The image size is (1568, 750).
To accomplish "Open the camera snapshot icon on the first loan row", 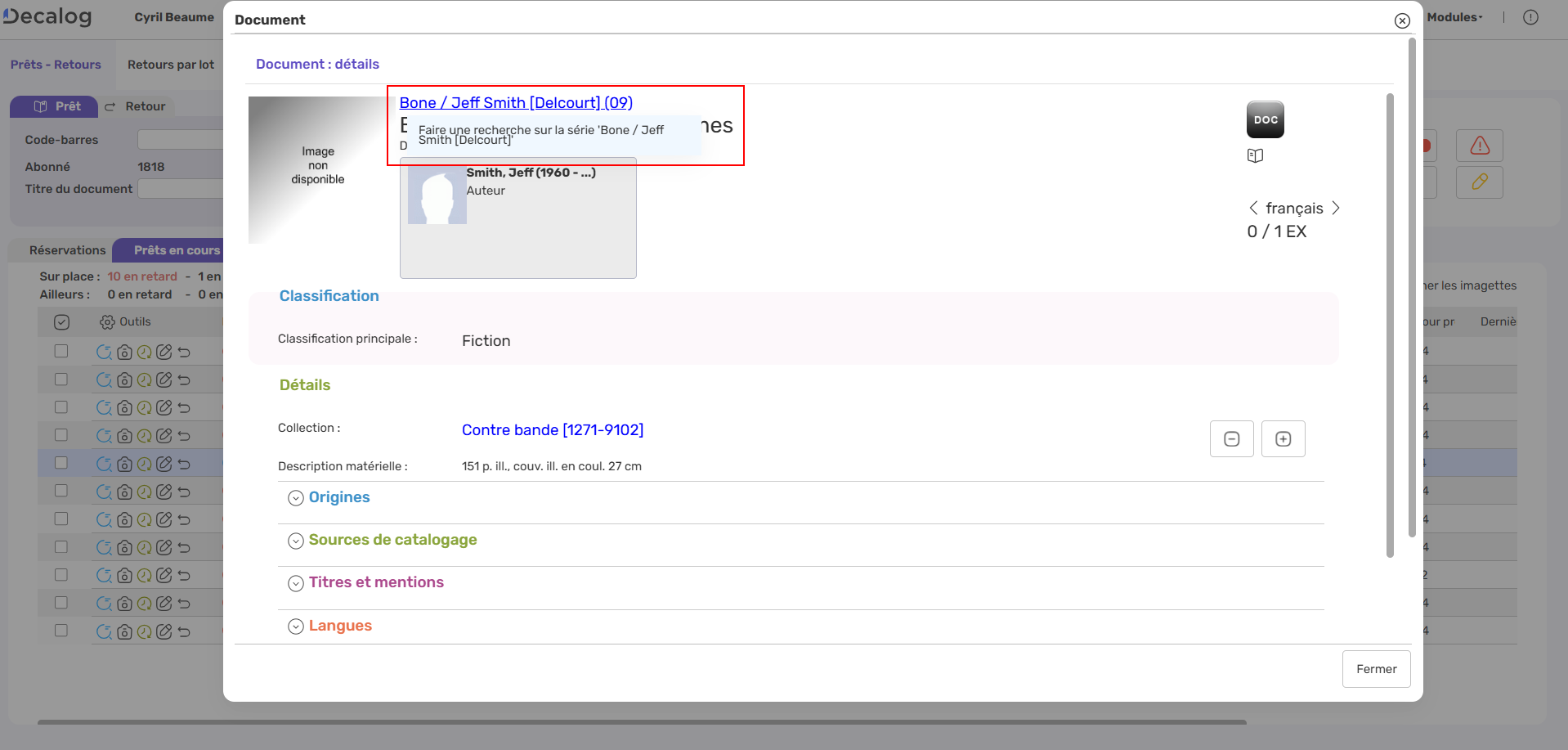I will (x=124, y=352).
